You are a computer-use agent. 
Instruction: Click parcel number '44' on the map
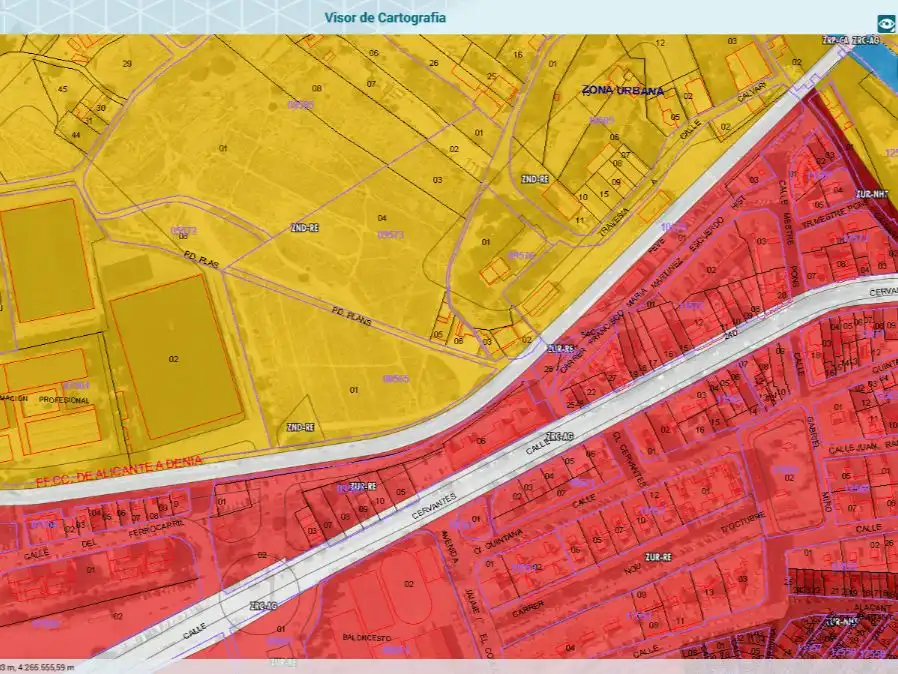coord(76,135)
